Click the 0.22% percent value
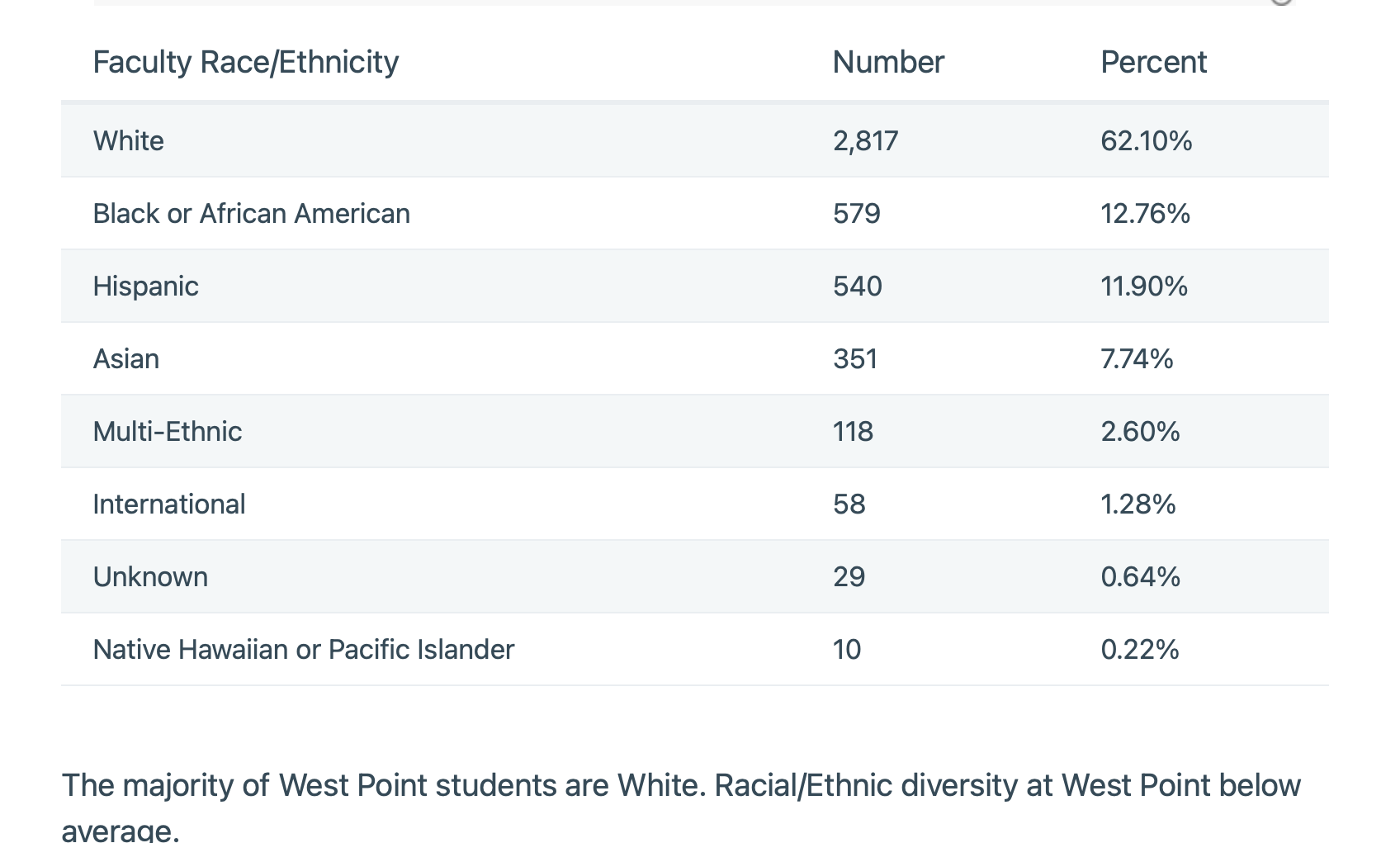1400x843 pixels. pos(1139,650)
